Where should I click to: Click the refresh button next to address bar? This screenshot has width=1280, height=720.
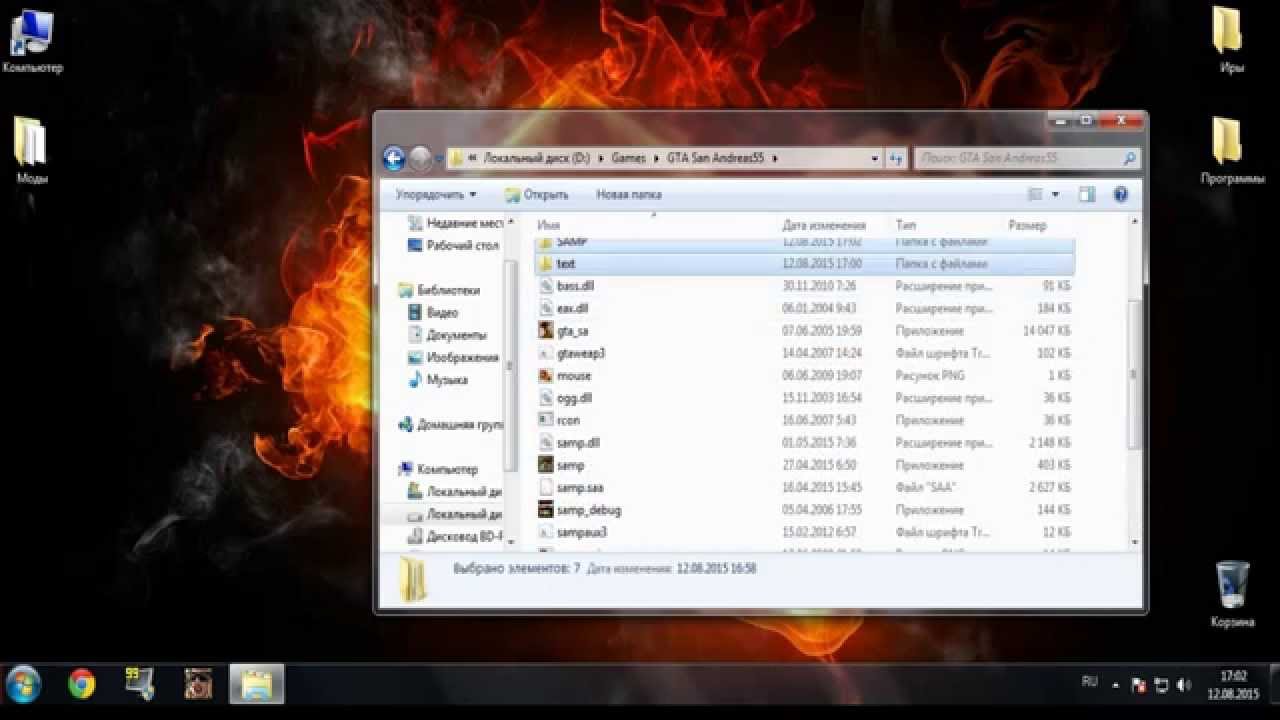tap(896, 158)
